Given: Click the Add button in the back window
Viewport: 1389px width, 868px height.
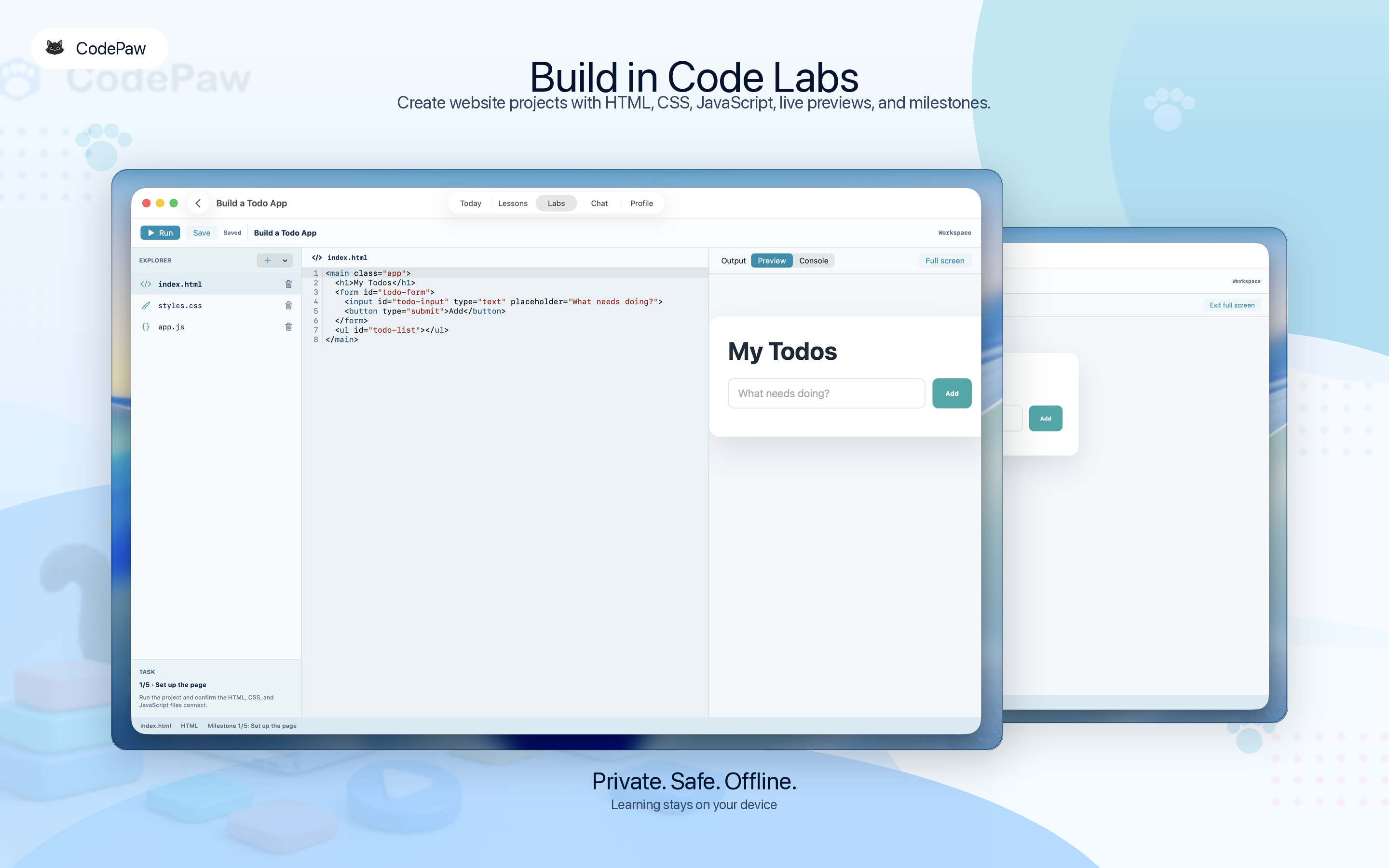Looking at the screenshot, I should 1045,419.
